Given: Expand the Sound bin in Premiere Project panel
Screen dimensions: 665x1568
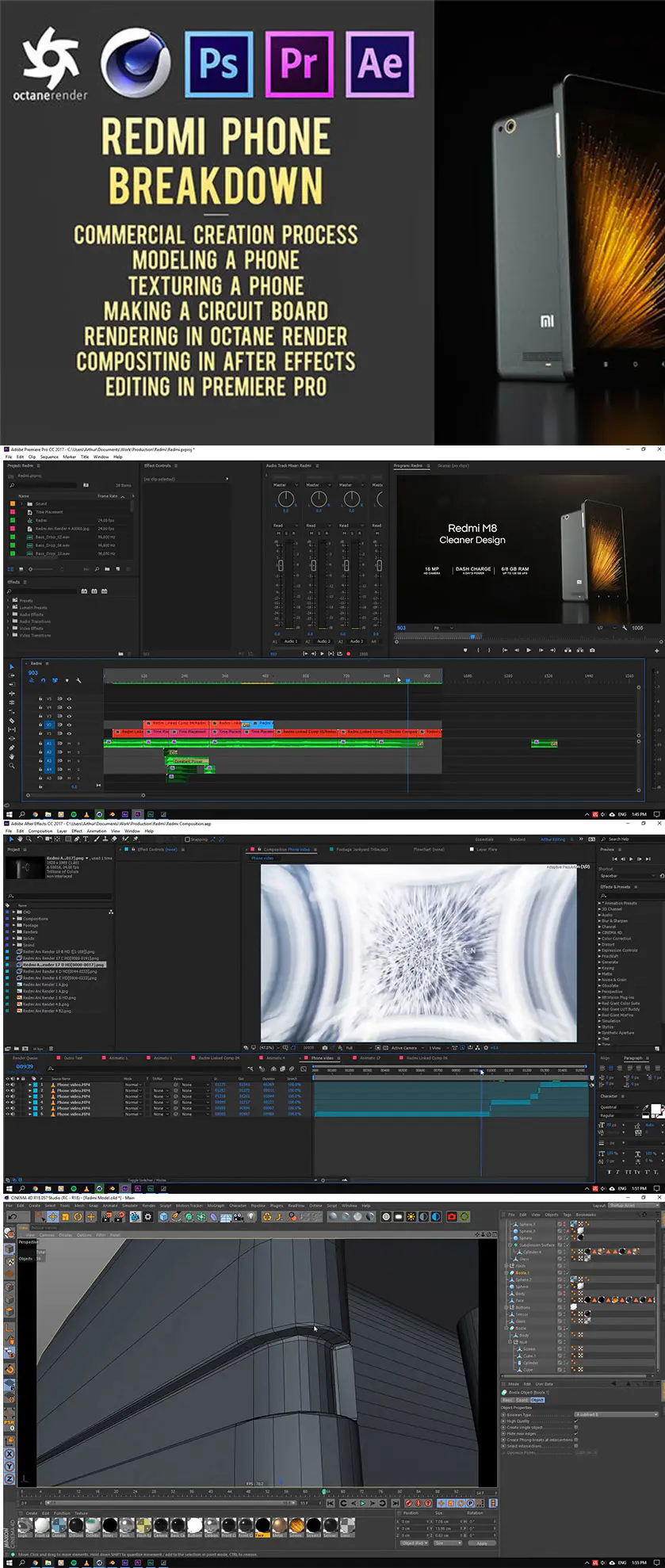Looking at the screenshot, I should (x=22, y=503).
